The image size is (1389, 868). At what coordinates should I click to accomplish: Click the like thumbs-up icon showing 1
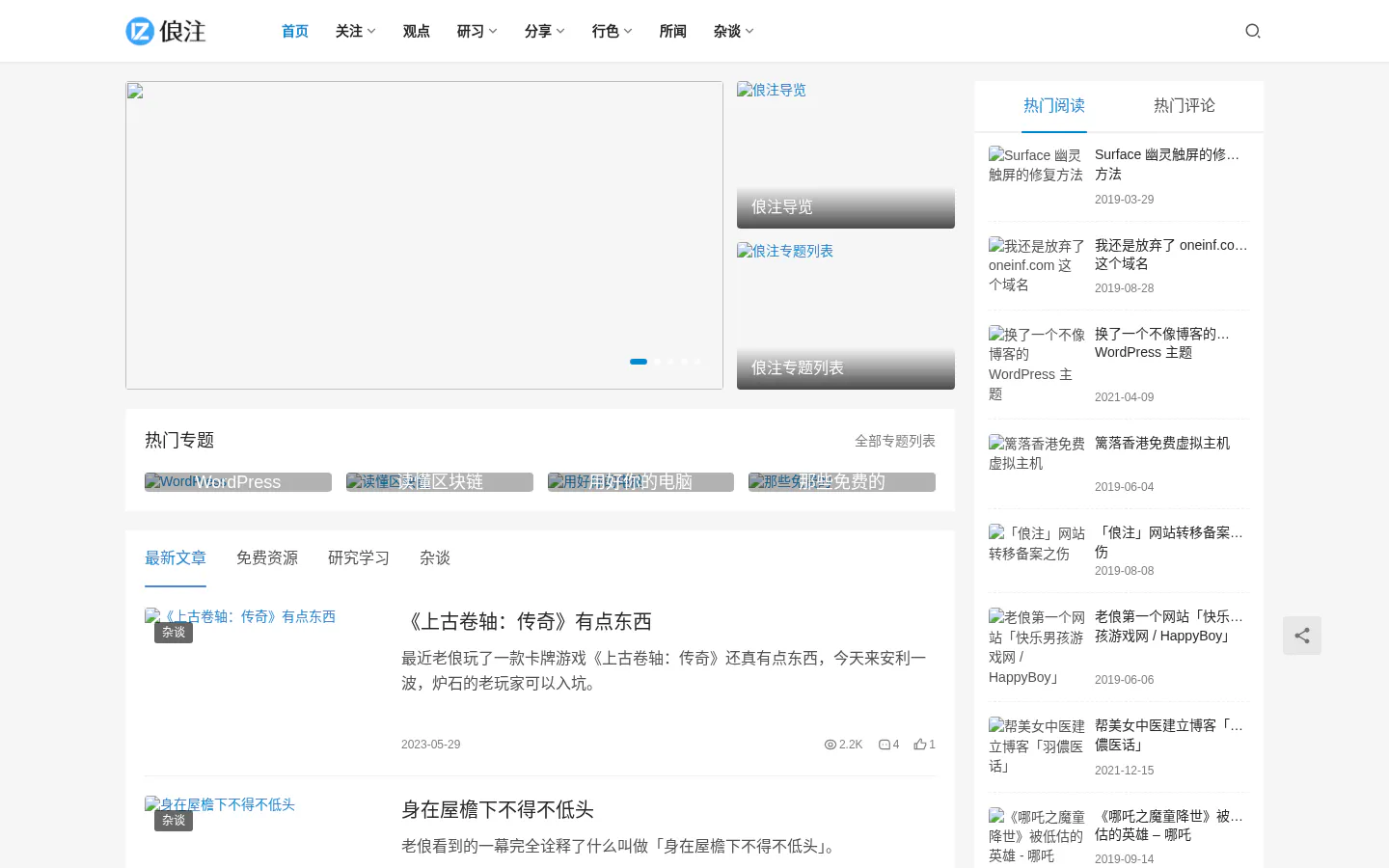point(920,745)
